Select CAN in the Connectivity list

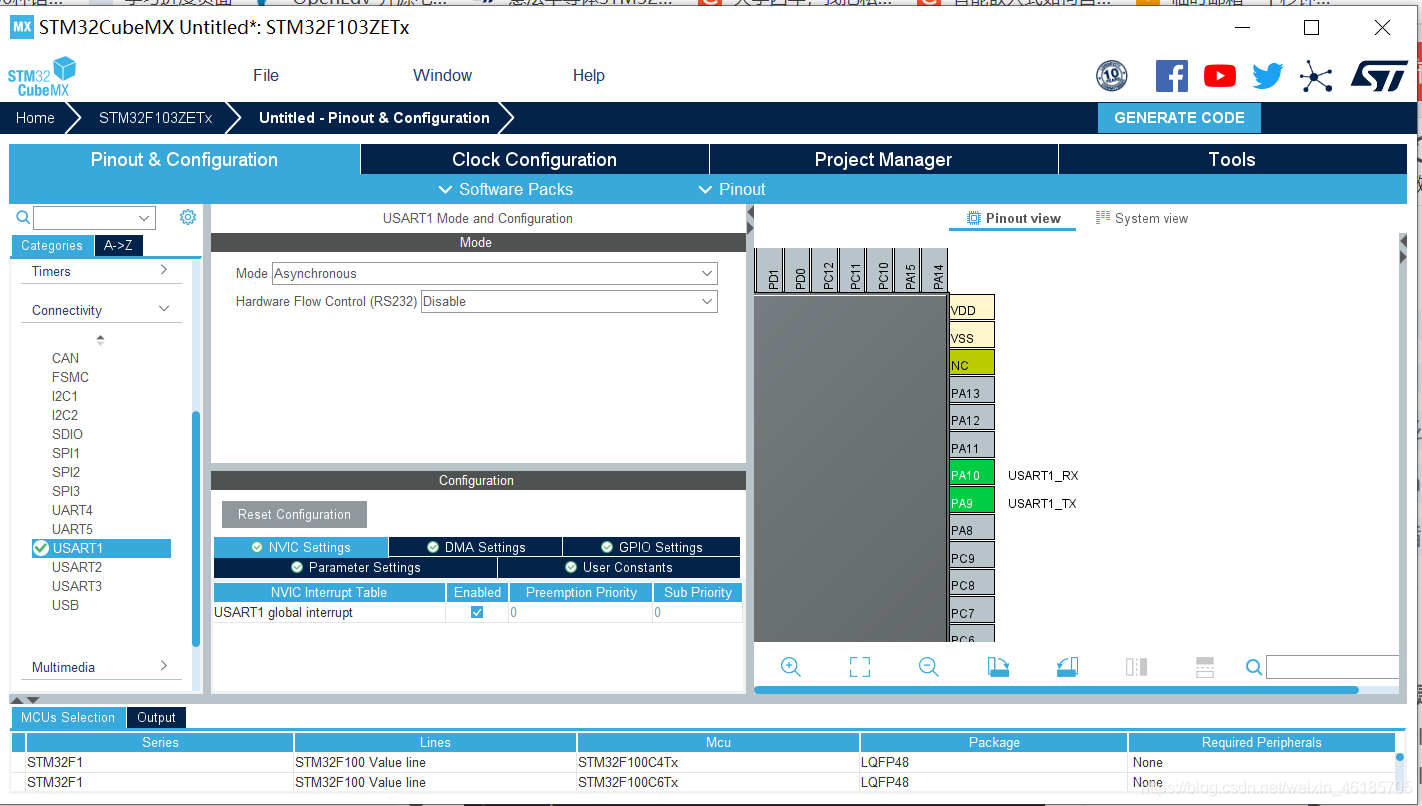pos(65,358)
